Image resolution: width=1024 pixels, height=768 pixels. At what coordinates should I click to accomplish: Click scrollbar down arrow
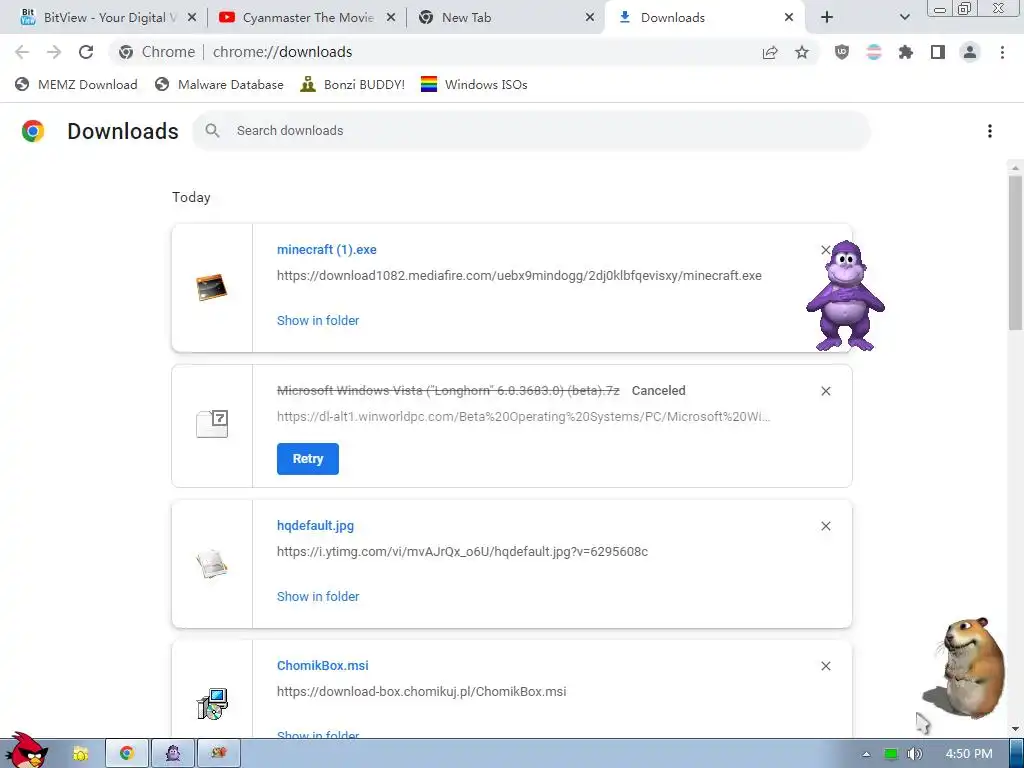(x=1015, y=729)
